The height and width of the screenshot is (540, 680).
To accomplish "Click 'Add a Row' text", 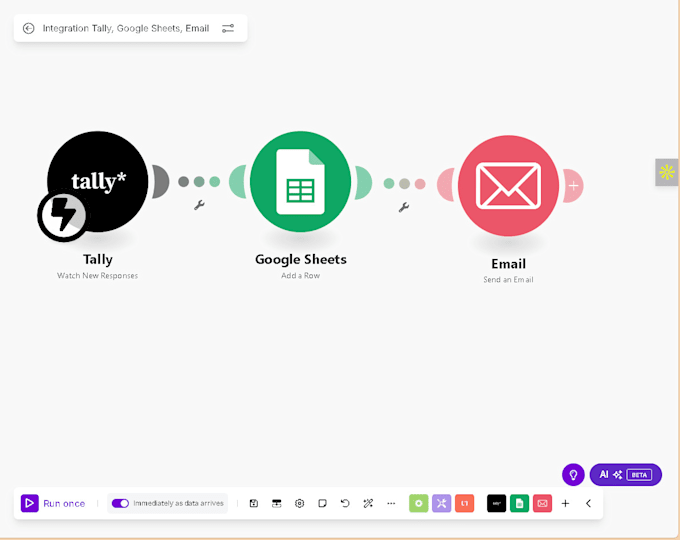I will coord(301,275).
